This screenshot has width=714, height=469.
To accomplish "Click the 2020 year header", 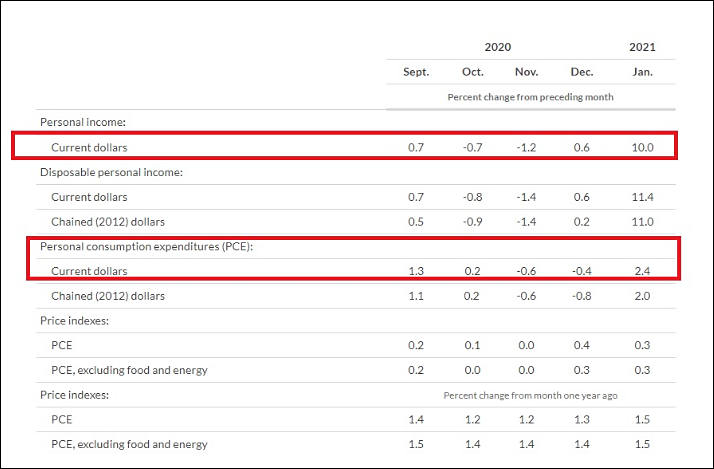I will point(497,47).
